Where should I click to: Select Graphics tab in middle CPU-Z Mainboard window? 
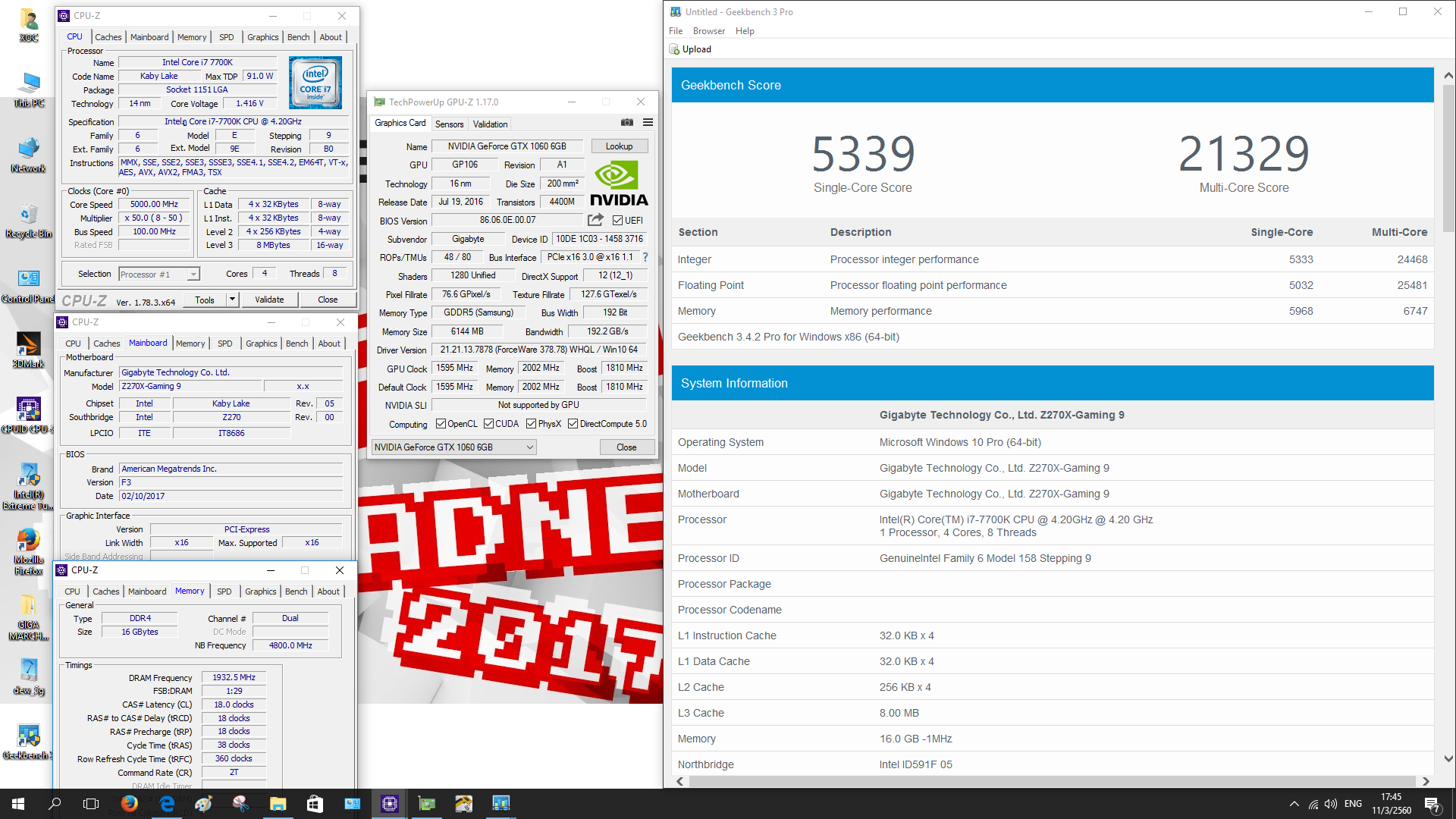[261, 344]
